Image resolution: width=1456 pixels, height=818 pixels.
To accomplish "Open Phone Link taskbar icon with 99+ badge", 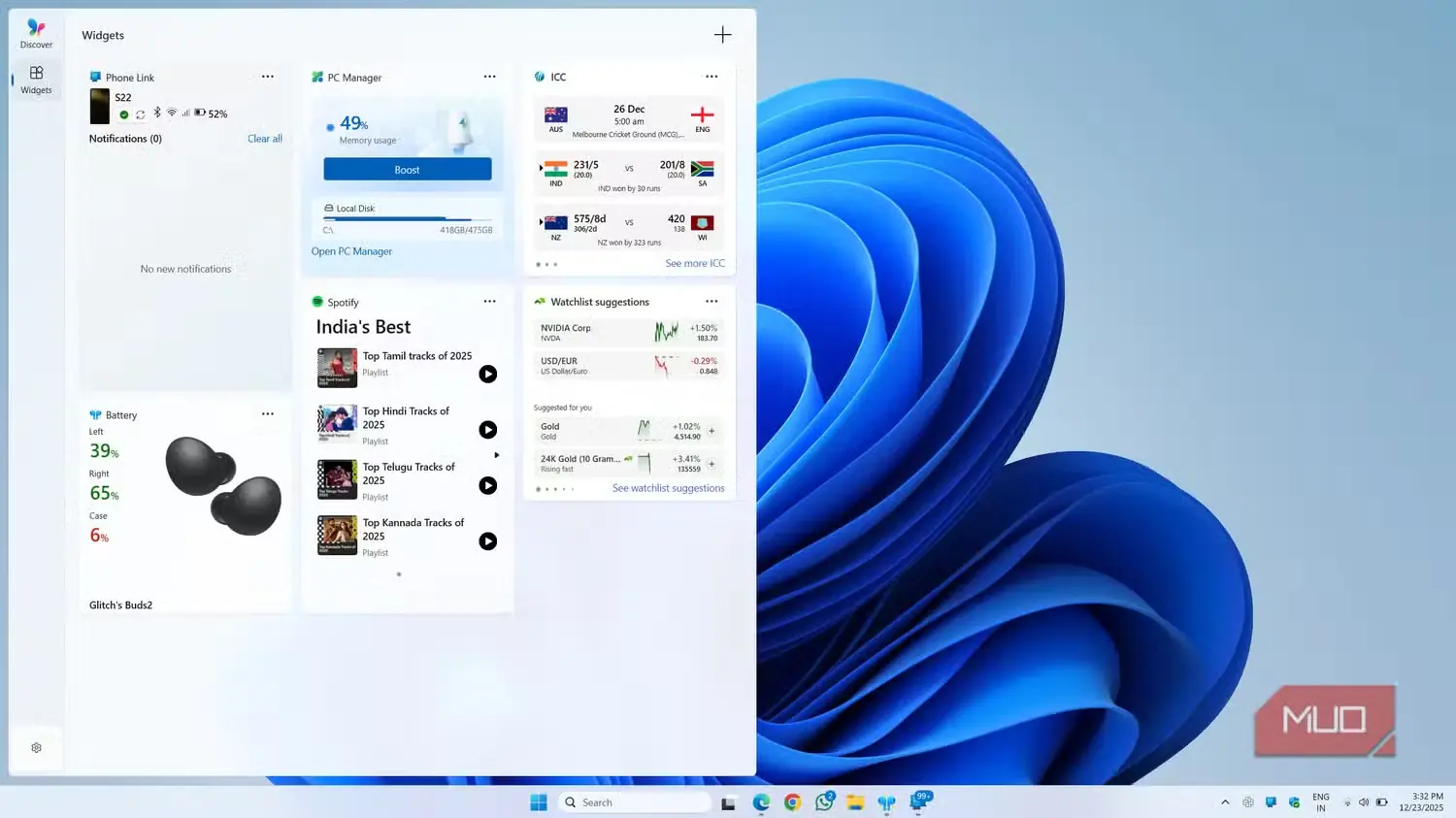I will [919, 802].
